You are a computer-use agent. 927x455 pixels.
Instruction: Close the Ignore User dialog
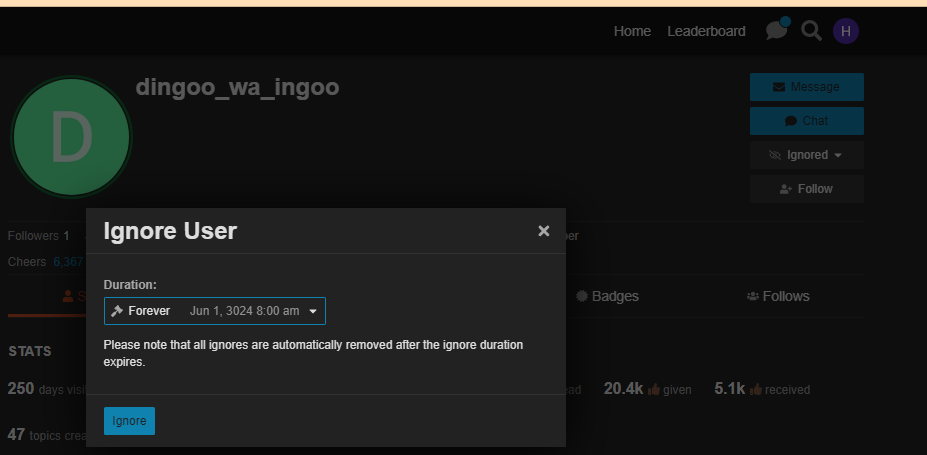click(x=544, y=231)
